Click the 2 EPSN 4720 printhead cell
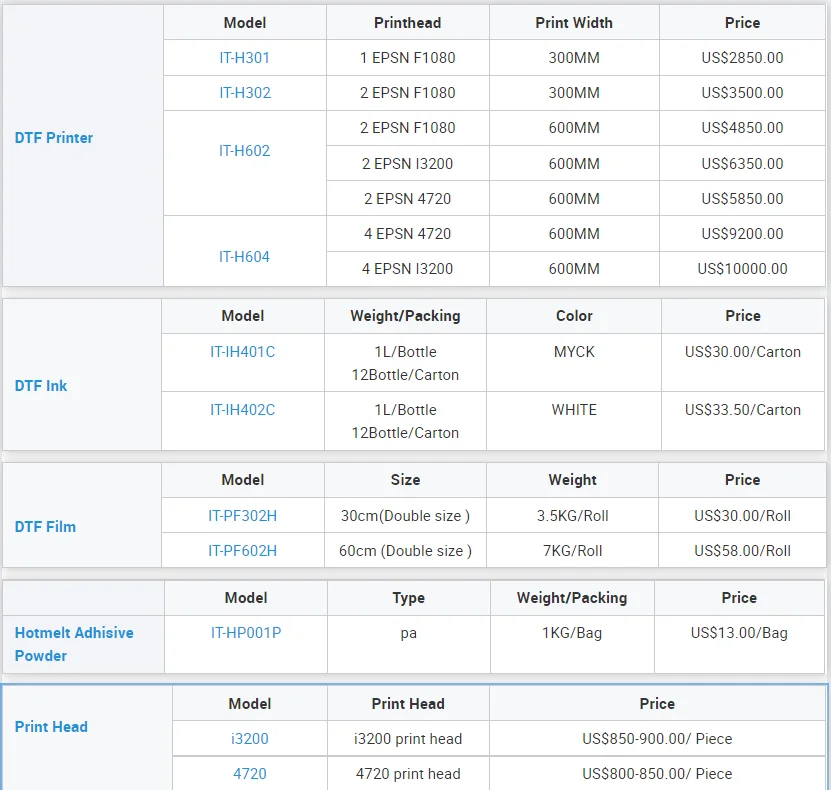Screen dimensions: 831x790 [x=408, y=199]
